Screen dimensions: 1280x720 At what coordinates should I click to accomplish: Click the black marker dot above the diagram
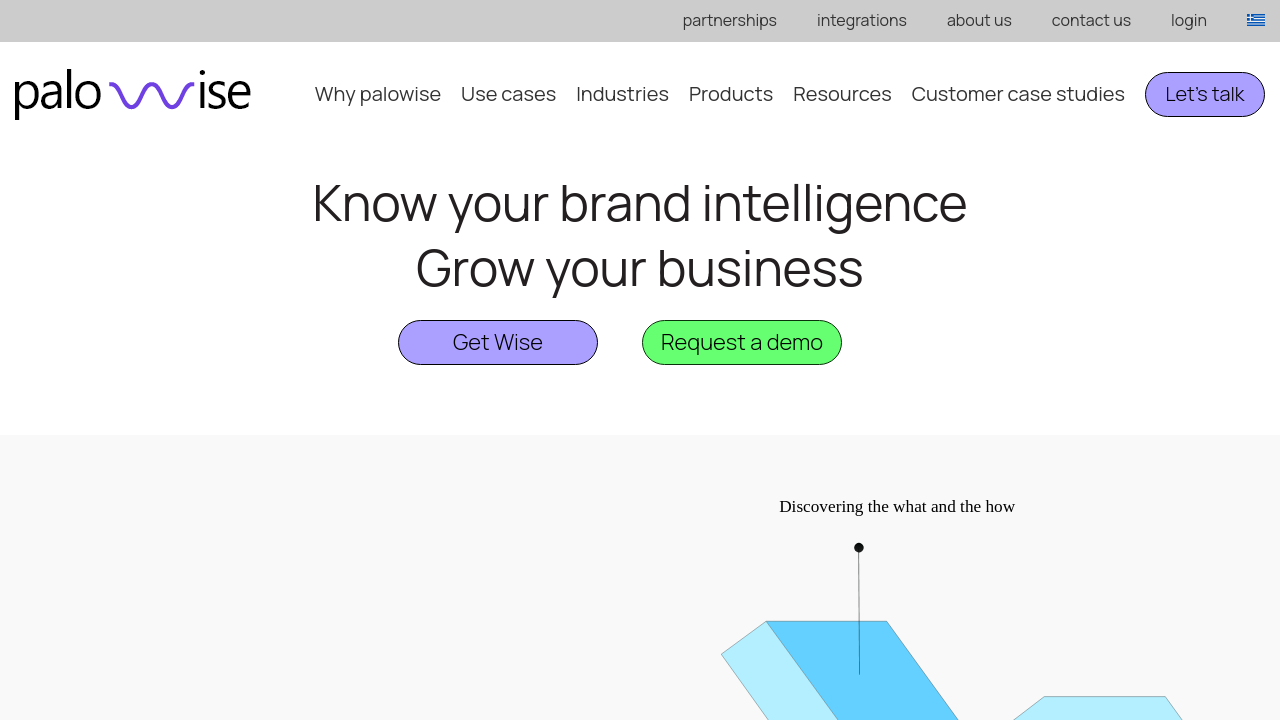point(858,548)
